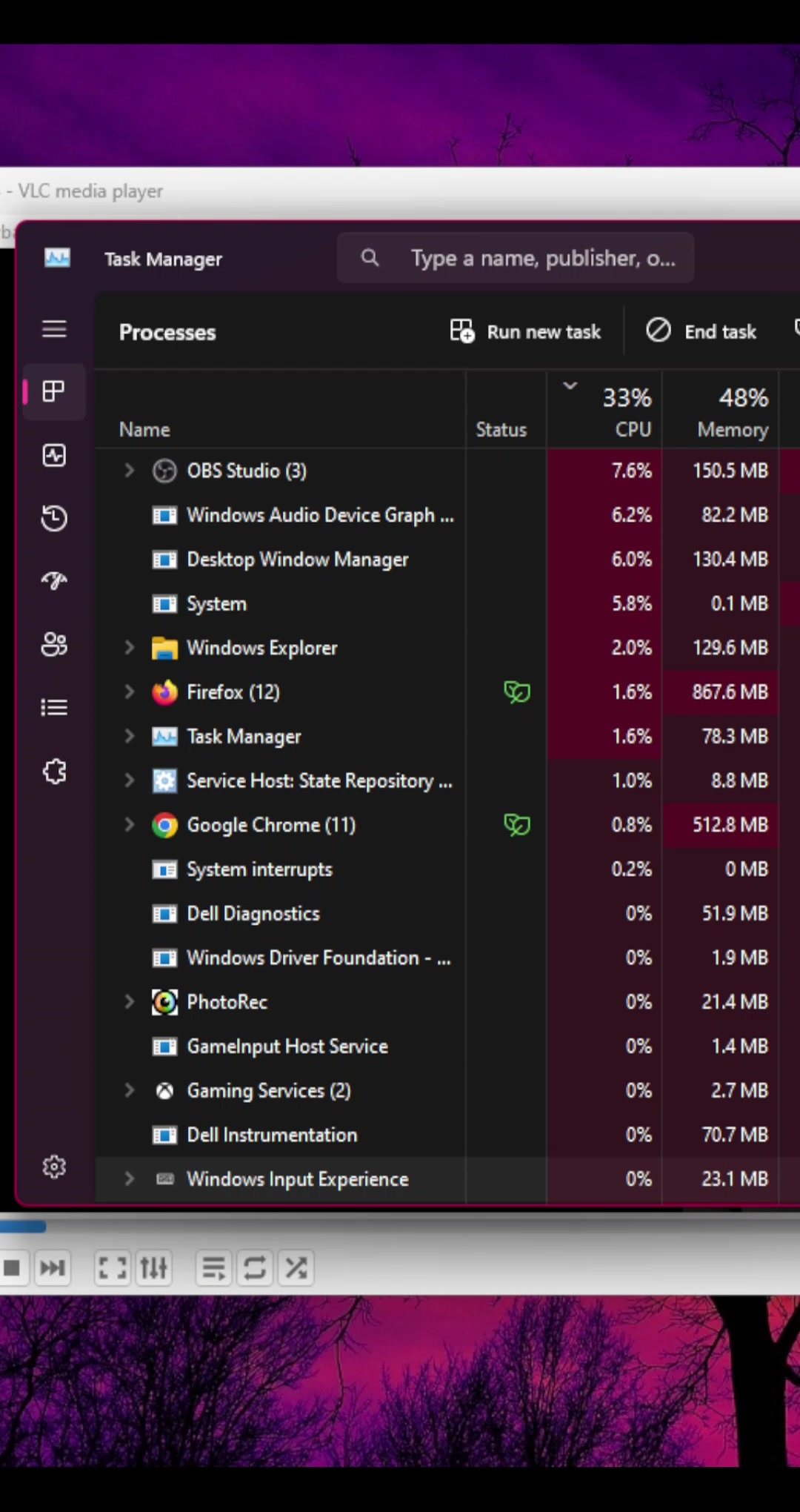800x1512 pixels.
Task: Open the Performance page icon in sidebar
Action: coord(54,455)
